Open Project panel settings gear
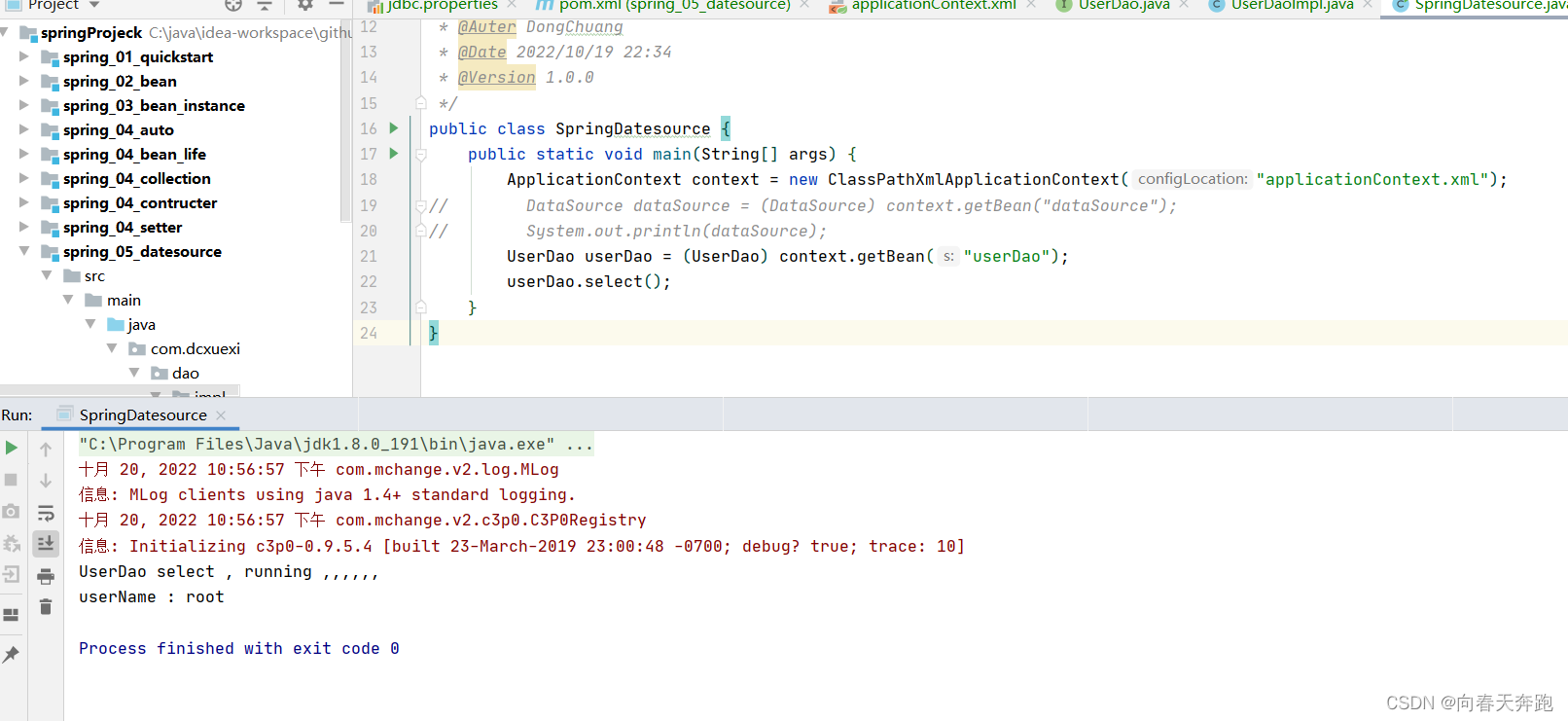The width and height of the screenshot is (1568, 721). (x=305, y=5)
